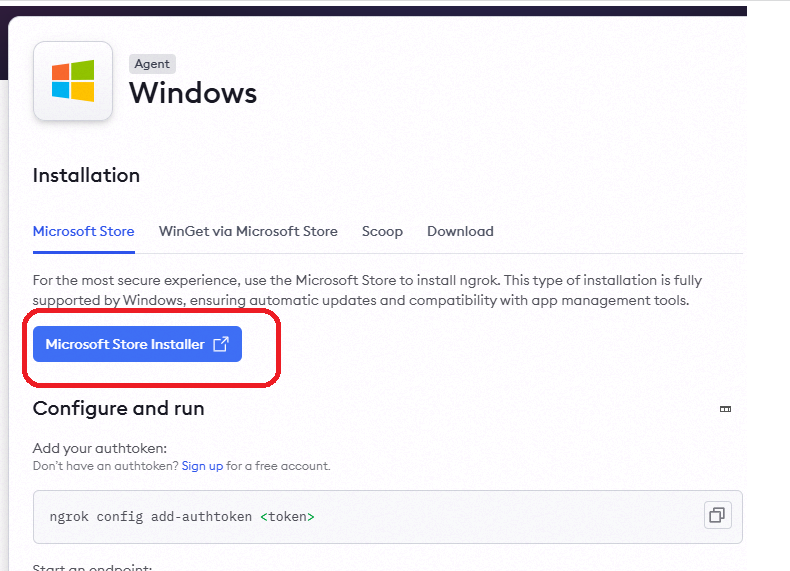Click the dark header bar at the top
The height and width of the screenshot is (571, 790).
click(373, 11)
